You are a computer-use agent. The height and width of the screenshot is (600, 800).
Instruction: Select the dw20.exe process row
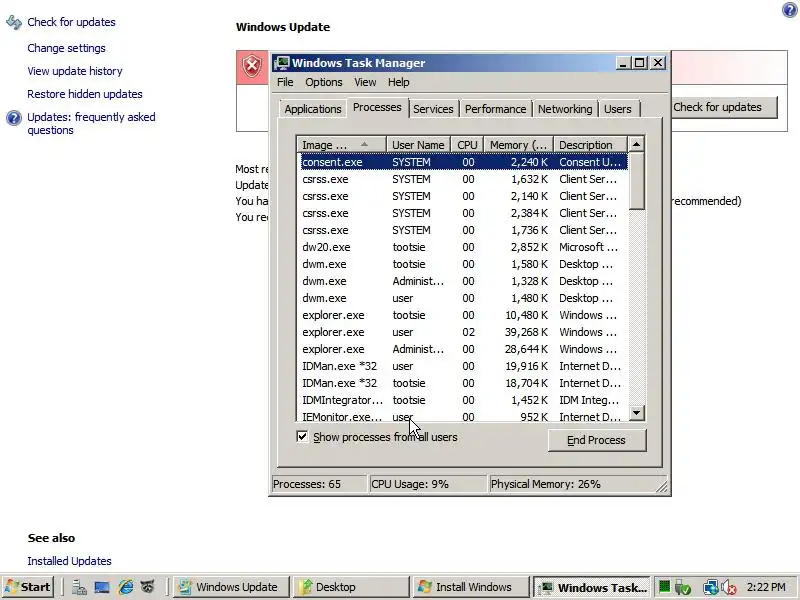pyautogui.click(x=463, y=247)
